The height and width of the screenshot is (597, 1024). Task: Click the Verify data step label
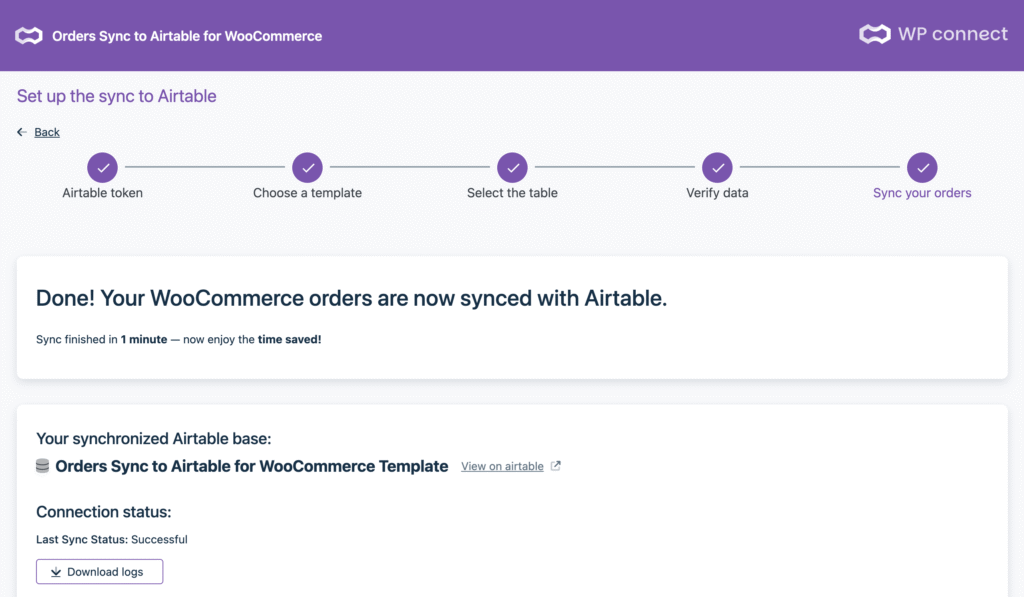pos(717,193)
